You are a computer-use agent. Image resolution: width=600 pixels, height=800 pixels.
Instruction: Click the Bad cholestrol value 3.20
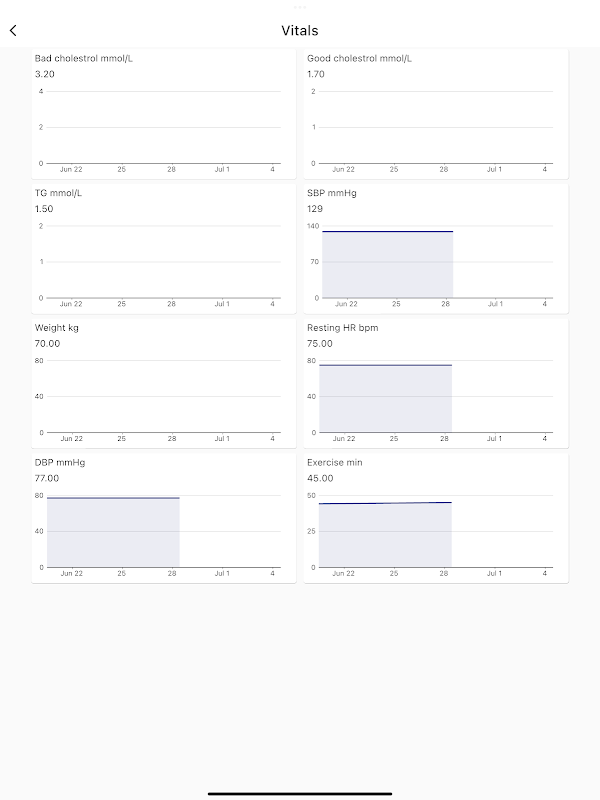[x=45, y=74]
